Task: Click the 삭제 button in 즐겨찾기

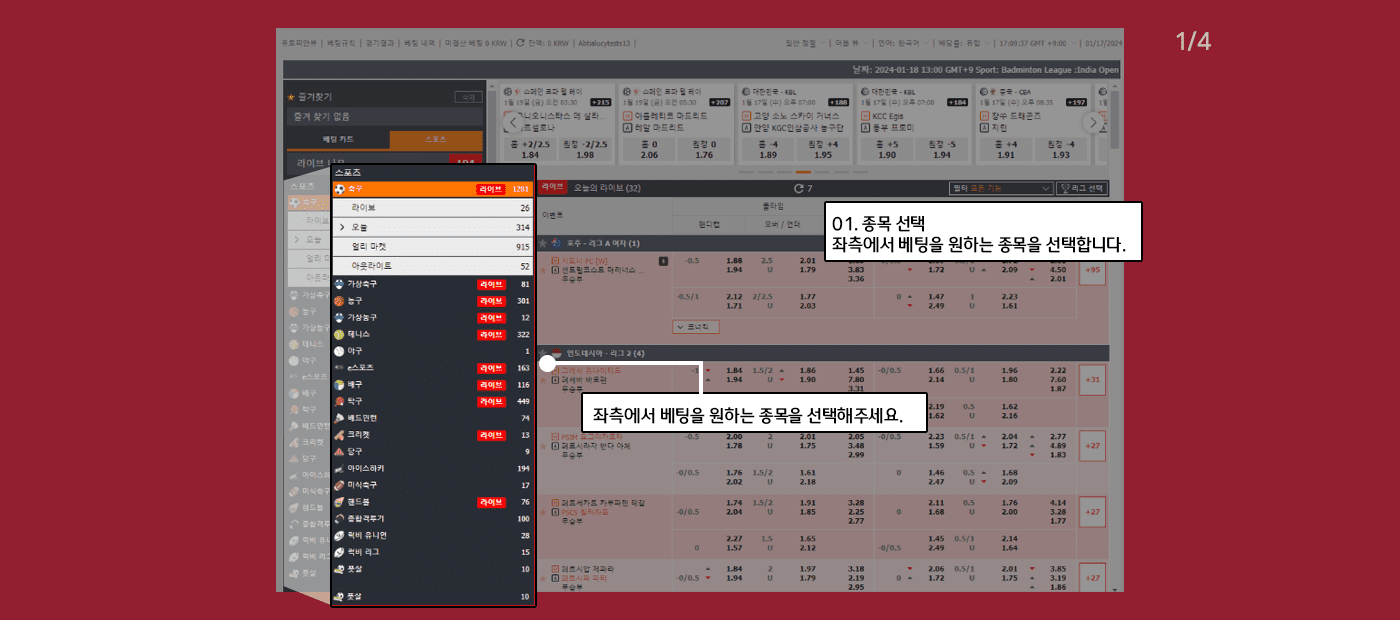Action: coord(465,97)
